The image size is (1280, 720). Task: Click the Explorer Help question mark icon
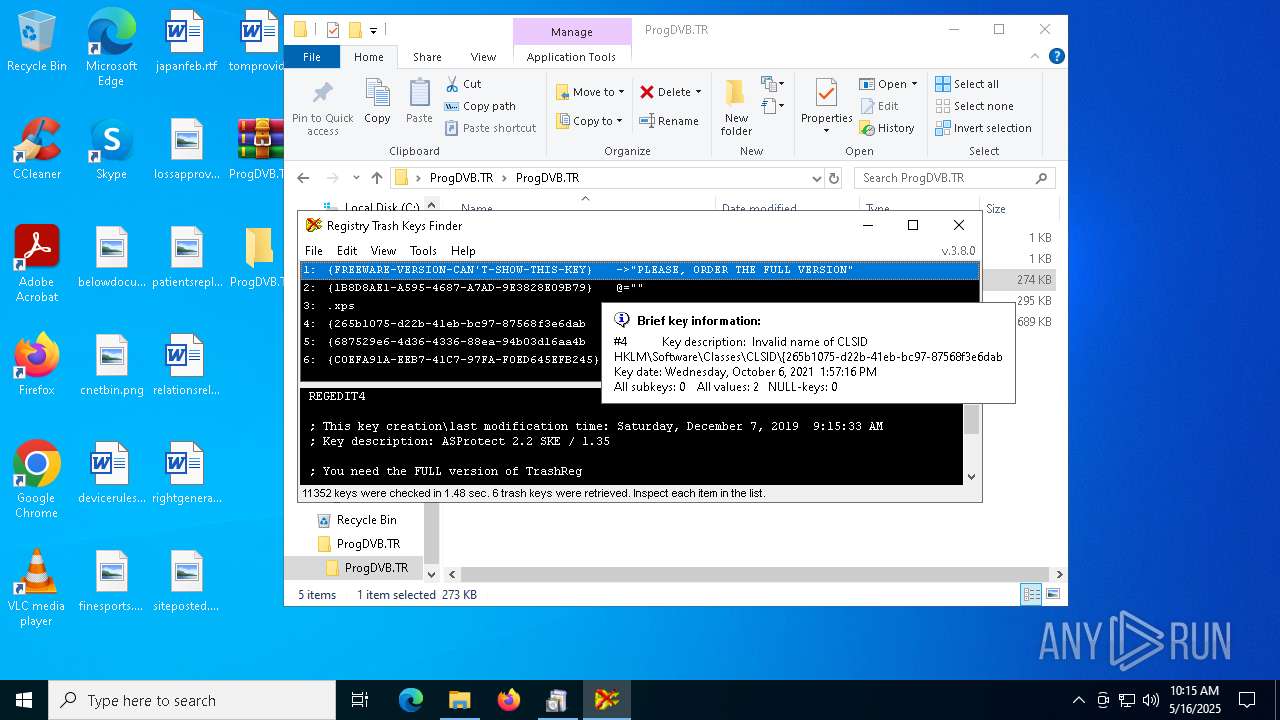coord(1056,57)
